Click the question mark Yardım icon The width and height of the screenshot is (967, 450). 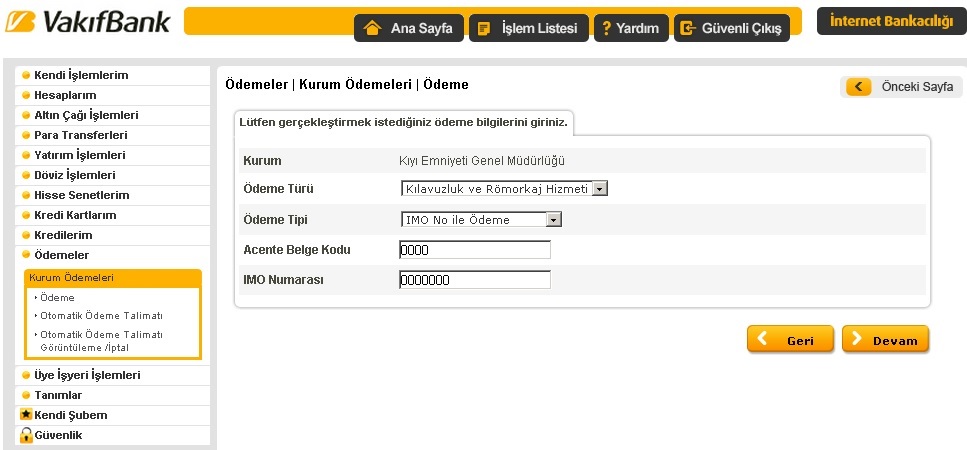tap(606, 28)
